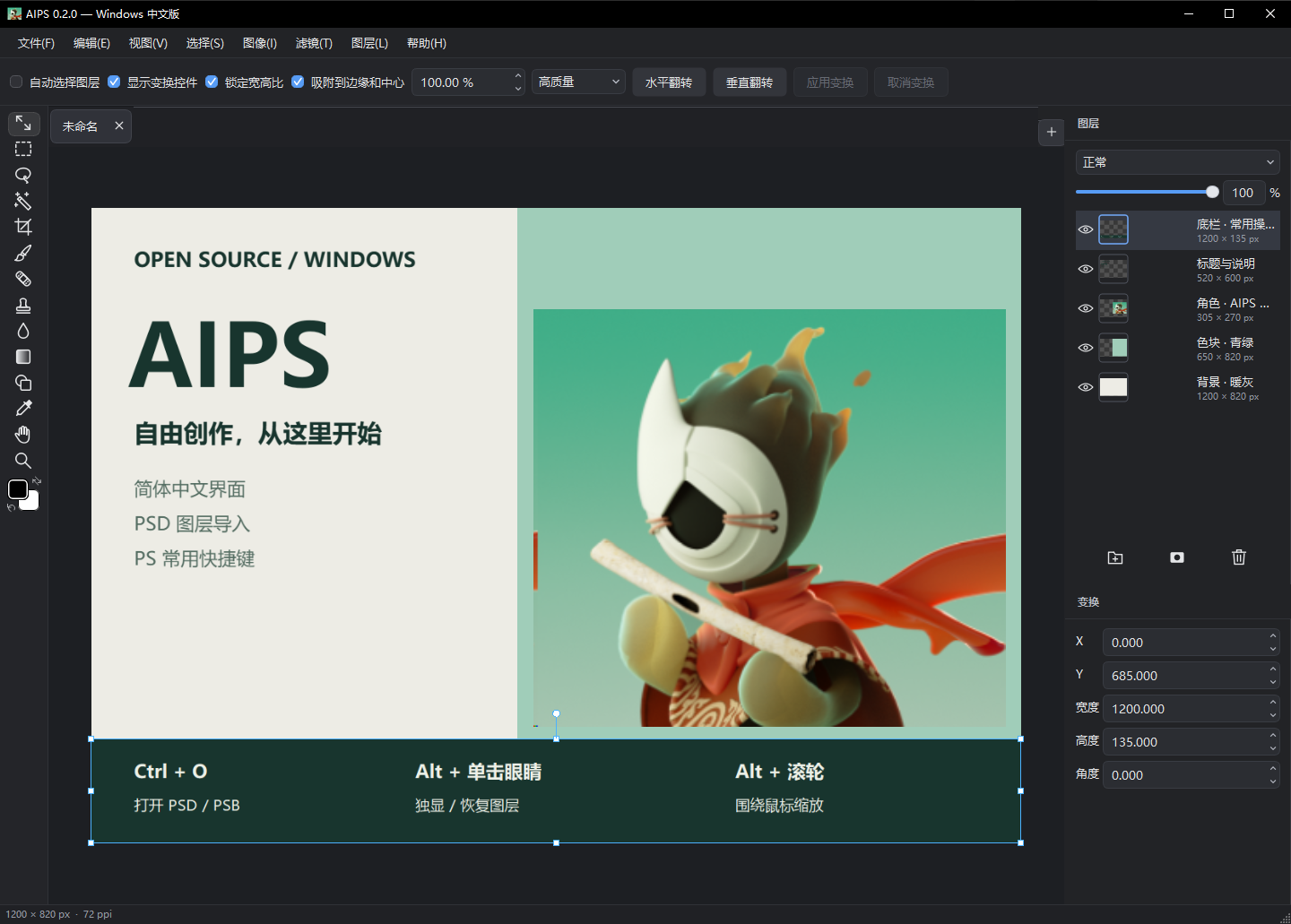Click the increase arrow of the X field

1272,636
